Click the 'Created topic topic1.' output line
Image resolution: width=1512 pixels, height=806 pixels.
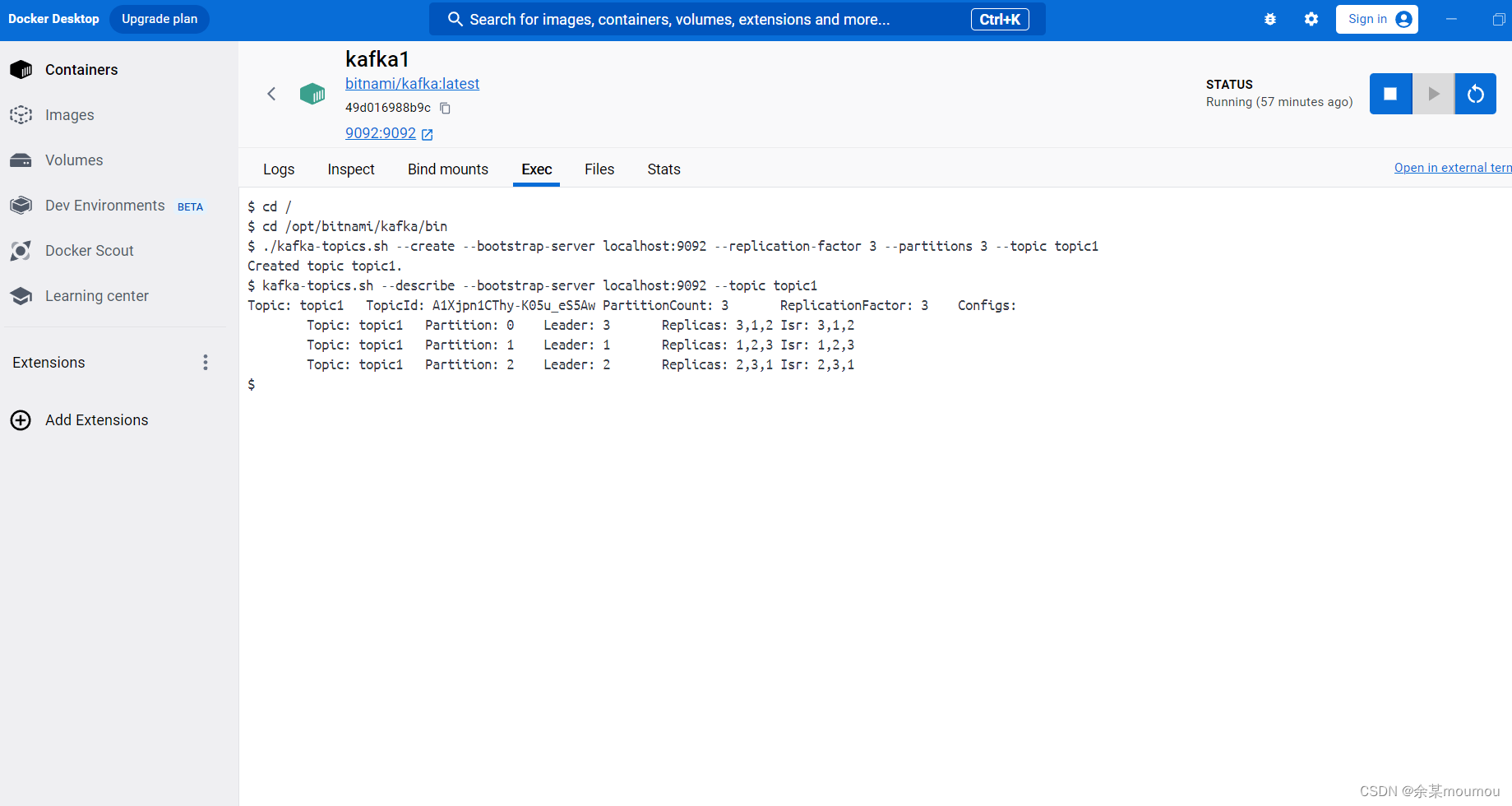tap(325, 266)
